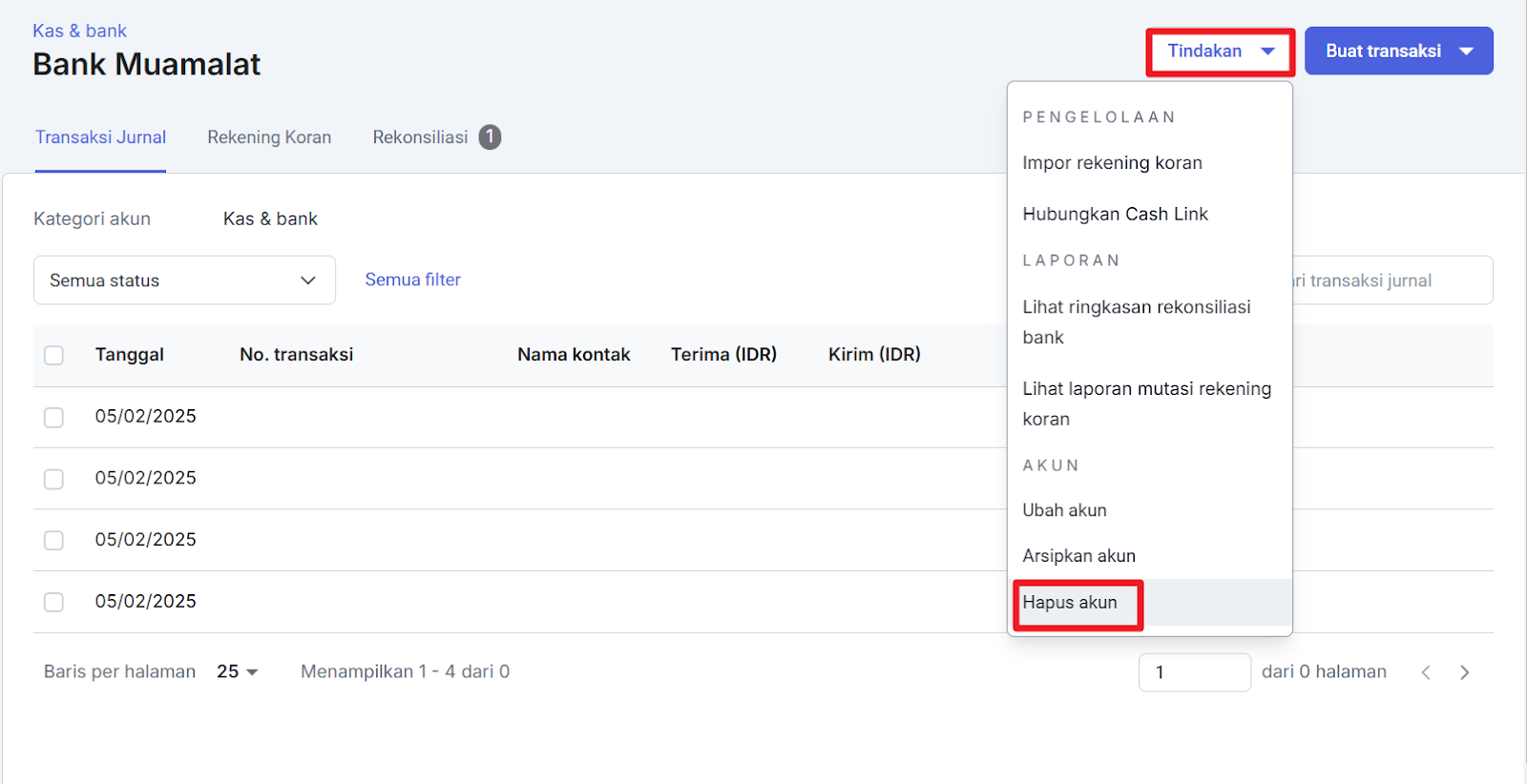Image resolution: width=1527 pixels, height=784 pixels.
Task: Open the Semua filter link
Action: coord(412,279)
